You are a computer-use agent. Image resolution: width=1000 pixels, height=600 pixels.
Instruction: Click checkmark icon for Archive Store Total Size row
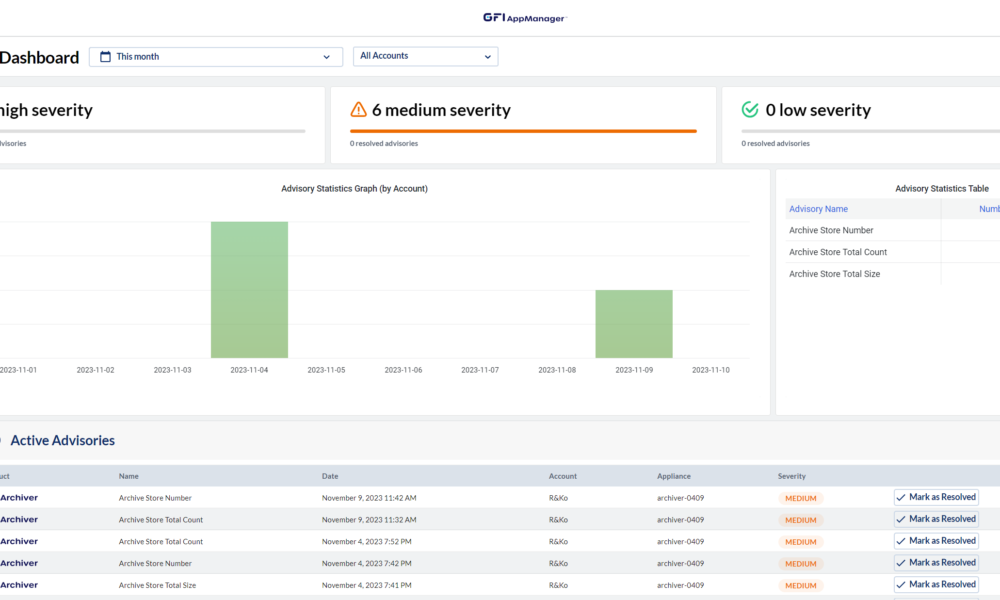[901, 585]
